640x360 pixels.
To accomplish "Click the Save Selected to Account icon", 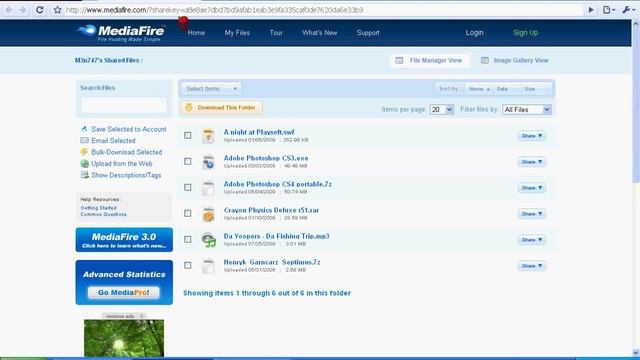I will click(x=84, y=129).
